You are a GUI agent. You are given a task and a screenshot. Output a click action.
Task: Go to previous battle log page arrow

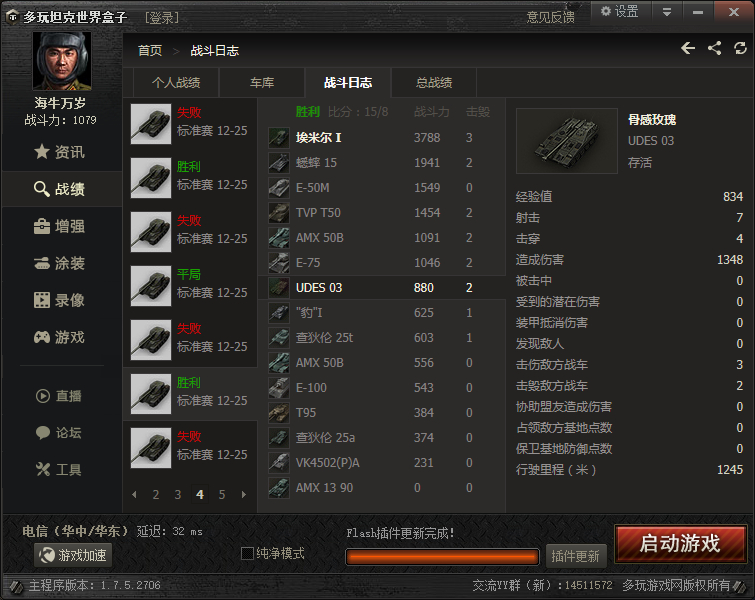[134, 495]
